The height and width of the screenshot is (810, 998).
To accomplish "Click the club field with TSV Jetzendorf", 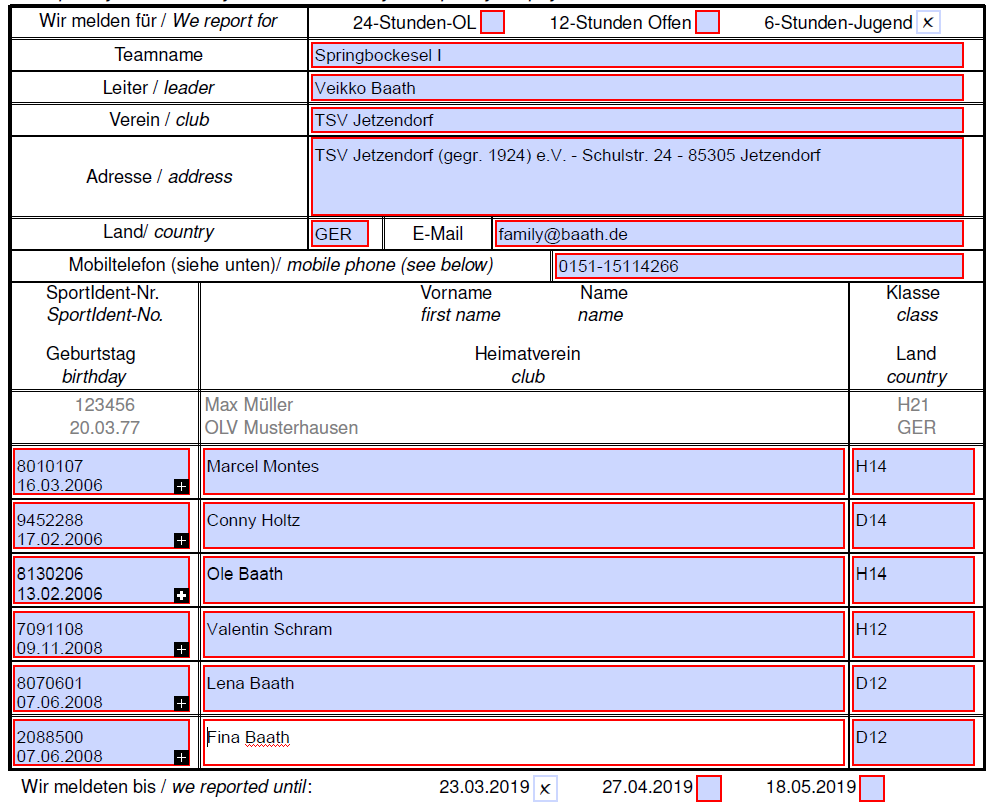I will point(637,120).
